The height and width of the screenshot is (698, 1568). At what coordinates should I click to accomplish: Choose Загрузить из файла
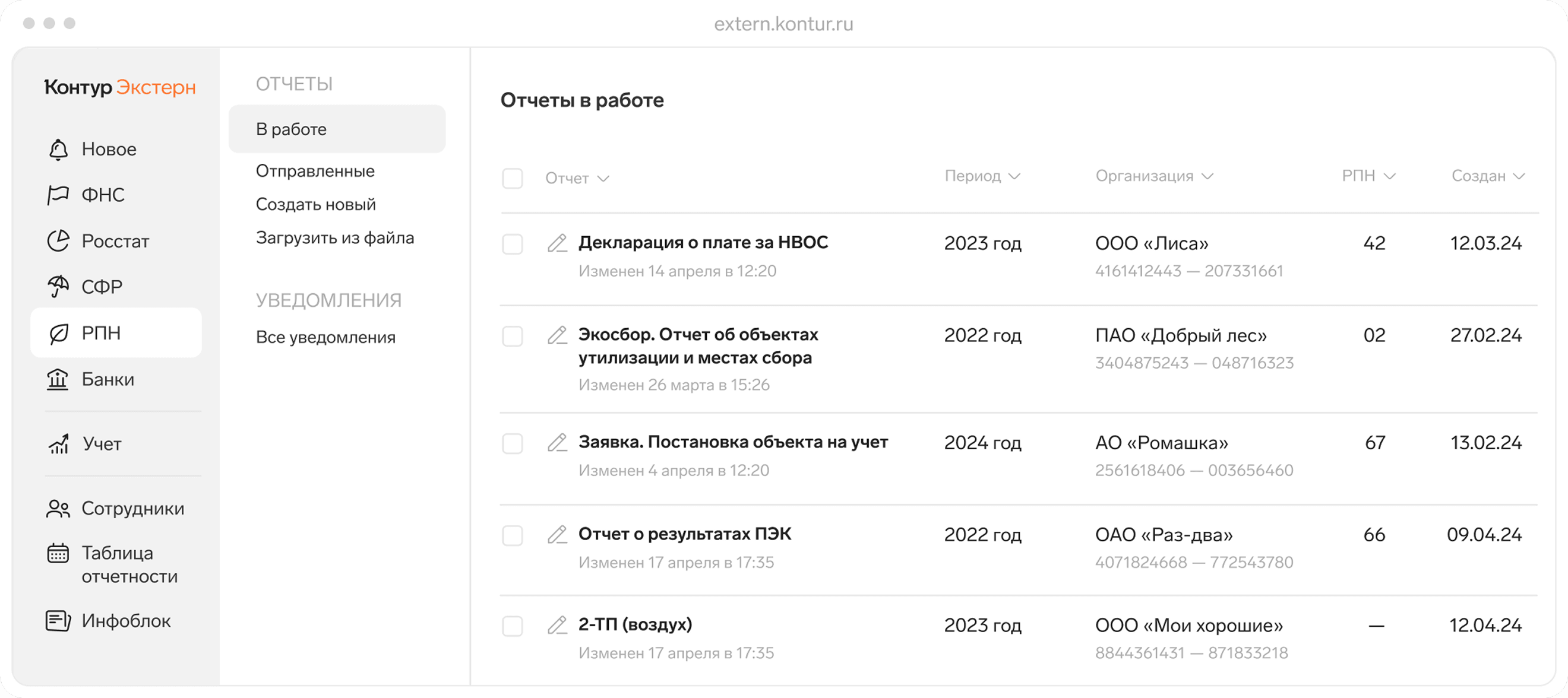(335, 237)
